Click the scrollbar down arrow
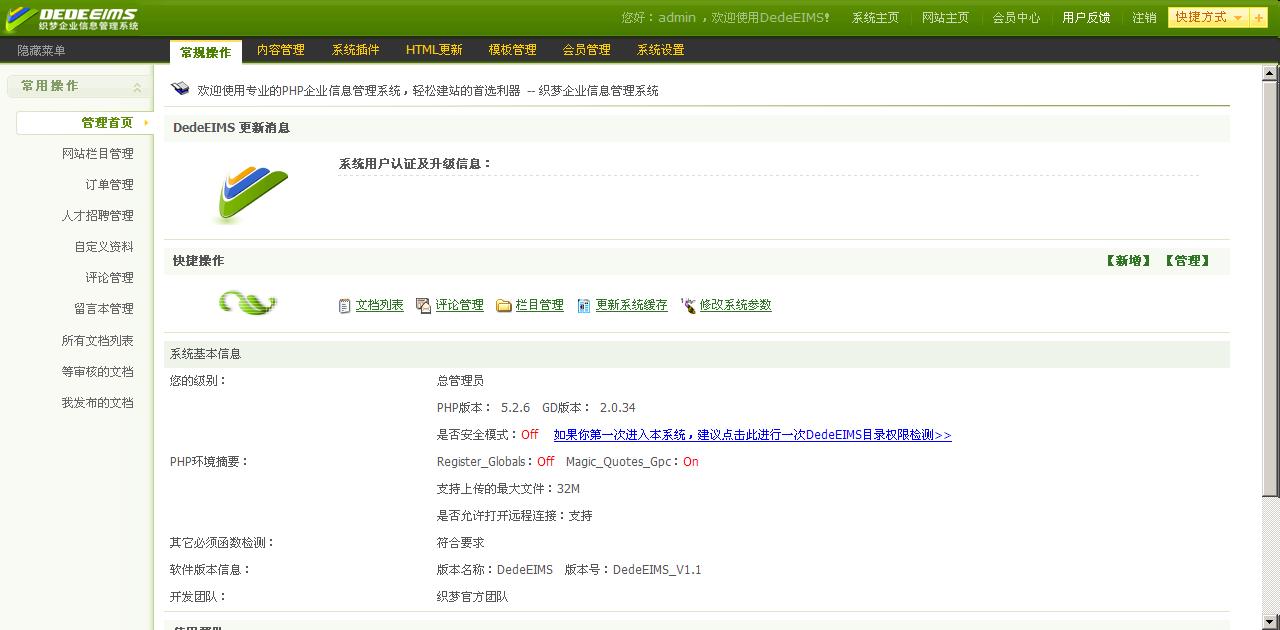The image size is (1280, 630). pos(1270,621)
